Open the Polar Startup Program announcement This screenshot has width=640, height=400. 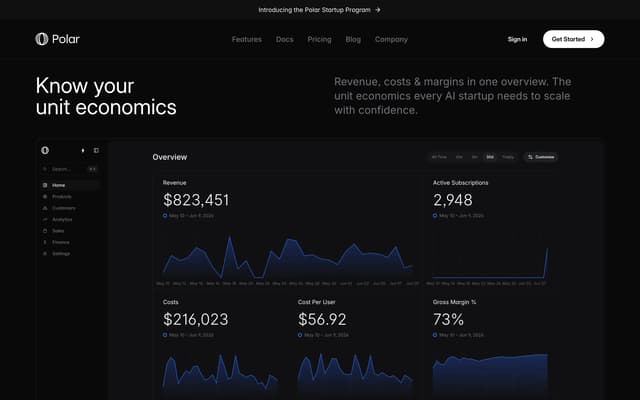(319, 10)
